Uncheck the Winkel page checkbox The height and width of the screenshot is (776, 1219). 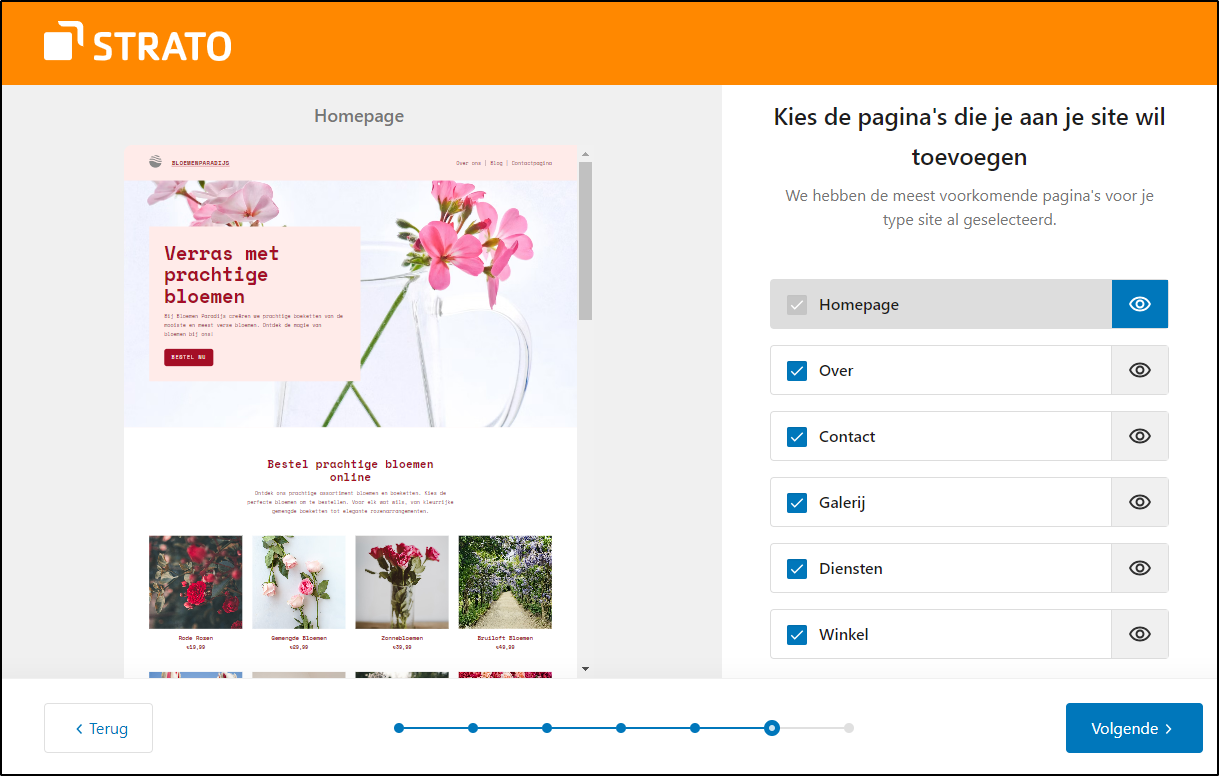(x=797, y=634)
